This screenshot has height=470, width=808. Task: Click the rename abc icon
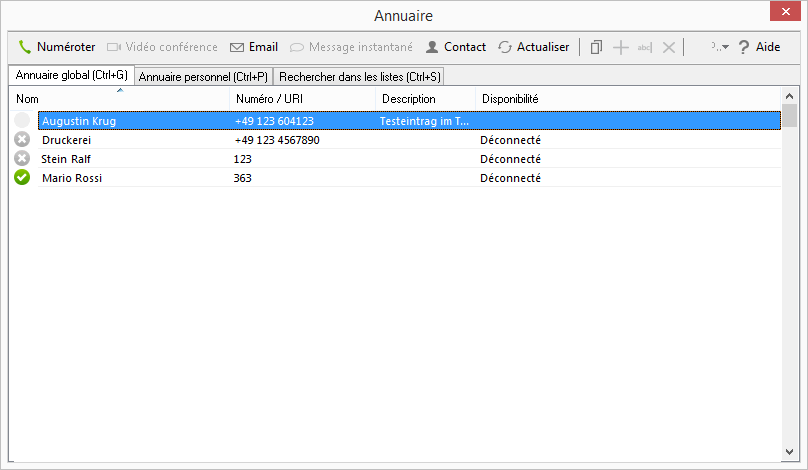(x=645, y=47)
